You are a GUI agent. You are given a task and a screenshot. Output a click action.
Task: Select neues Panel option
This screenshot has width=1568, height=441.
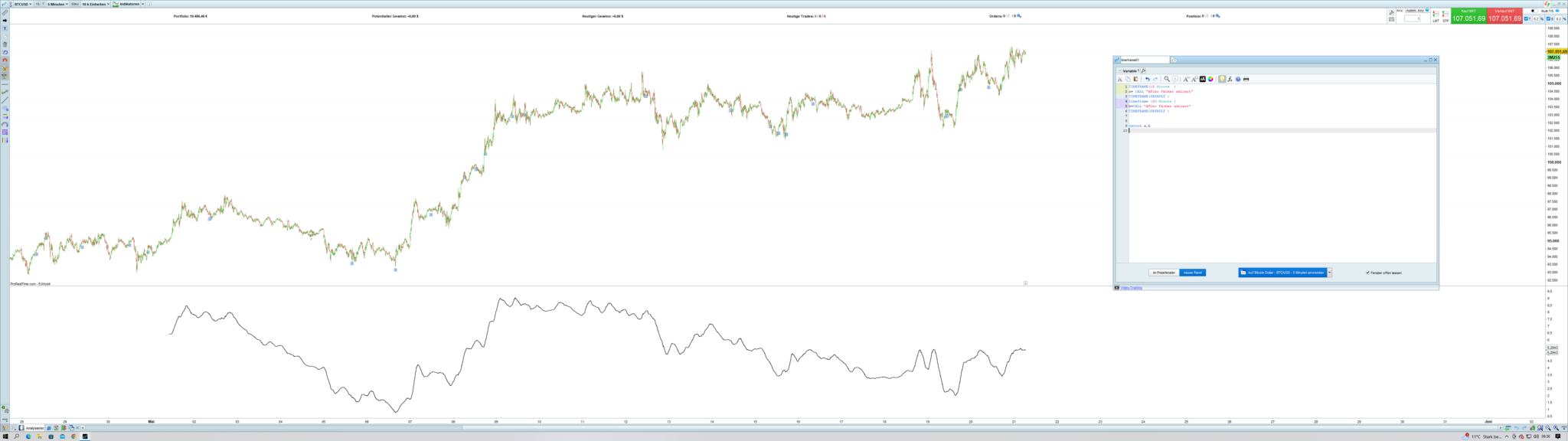tap(1192, 273)
